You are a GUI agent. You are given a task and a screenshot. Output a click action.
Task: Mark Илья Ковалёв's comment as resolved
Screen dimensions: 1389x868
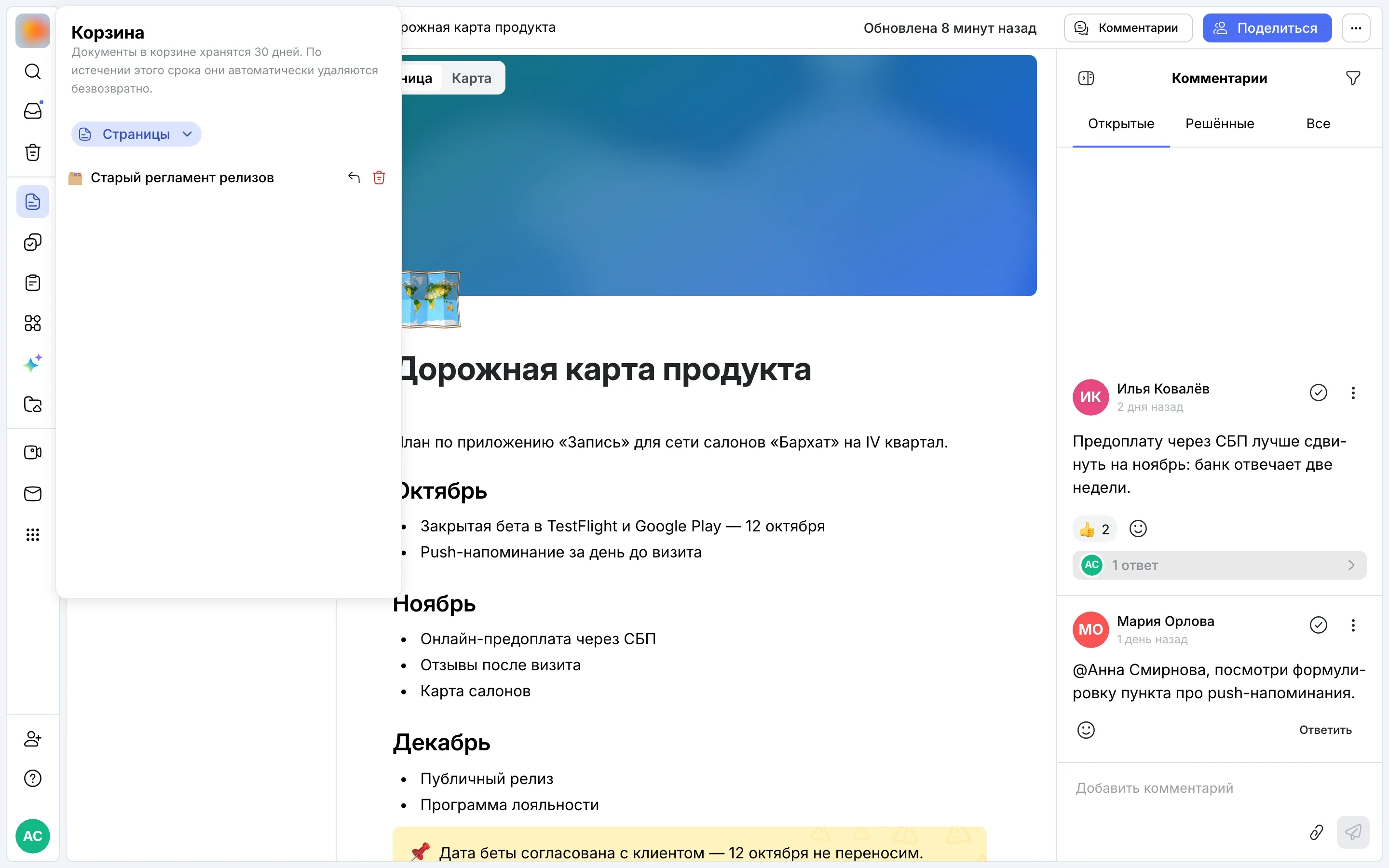[1319, 393]
